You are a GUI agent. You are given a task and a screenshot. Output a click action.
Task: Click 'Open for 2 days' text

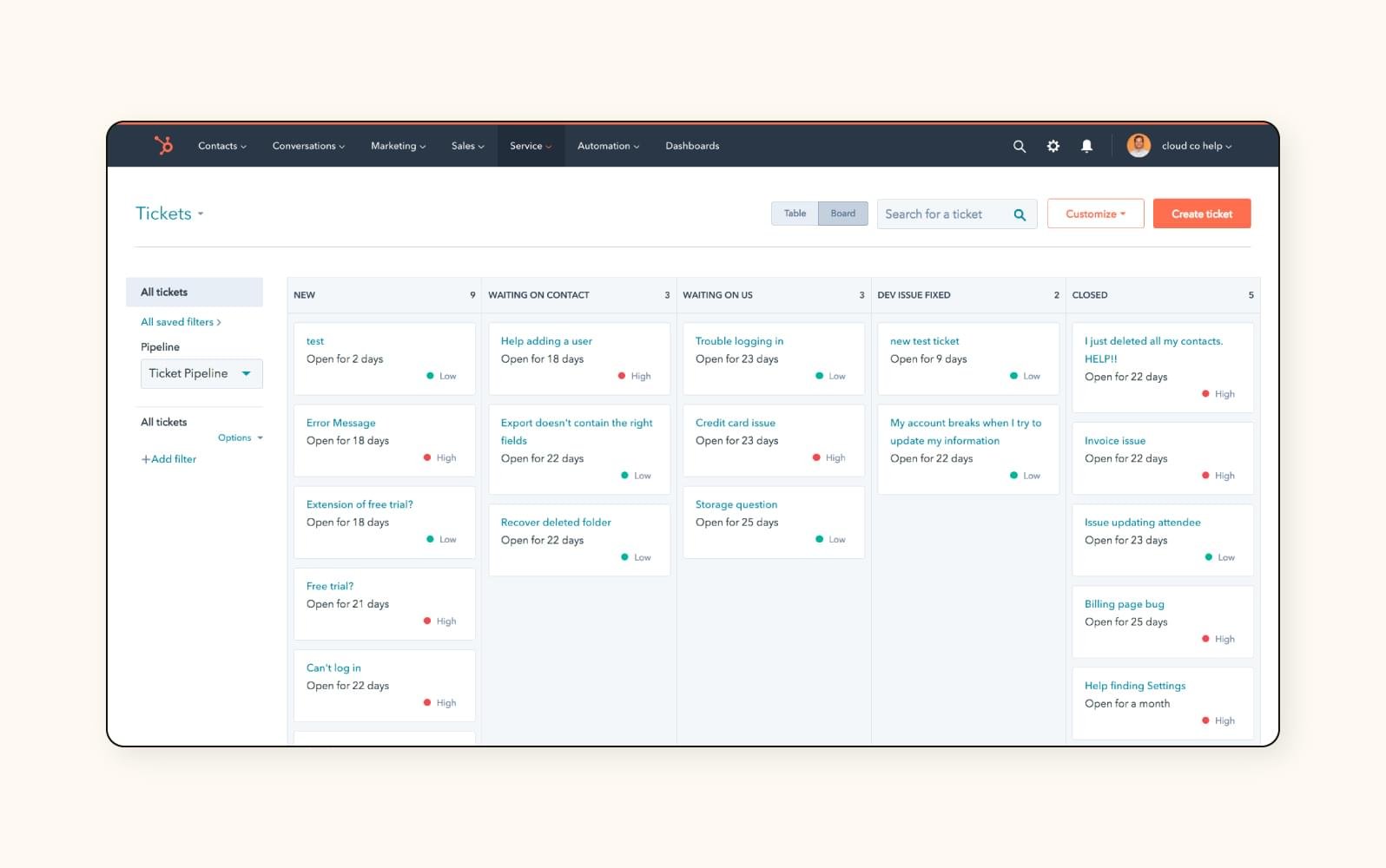tap(345, 358)
